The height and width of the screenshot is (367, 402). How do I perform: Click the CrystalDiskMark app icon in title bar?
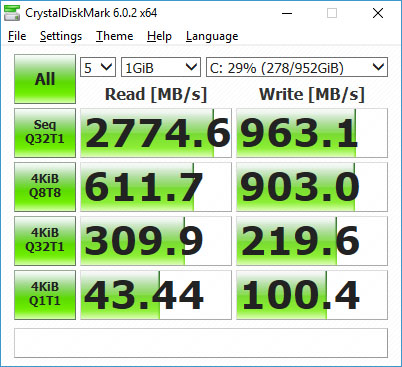click(x=12, y=13)
